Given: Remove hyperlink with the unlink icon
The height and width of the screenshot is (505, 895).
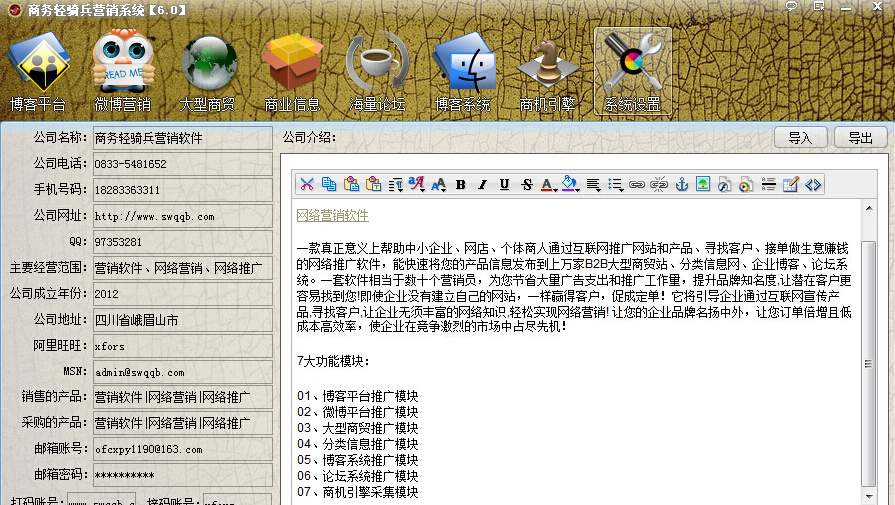Looking at the screenshot, I should tap(659, 184).
